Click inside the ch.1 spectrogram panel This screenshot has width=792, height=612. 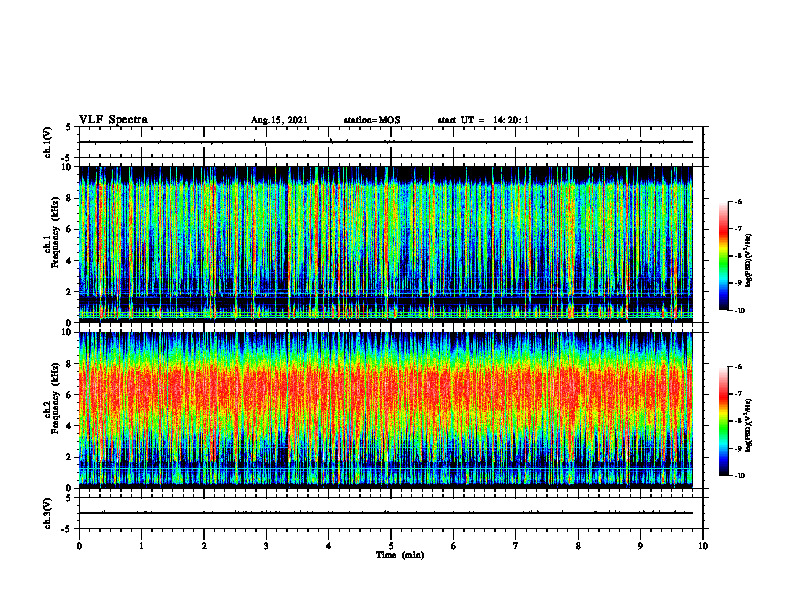coord(386,244)
